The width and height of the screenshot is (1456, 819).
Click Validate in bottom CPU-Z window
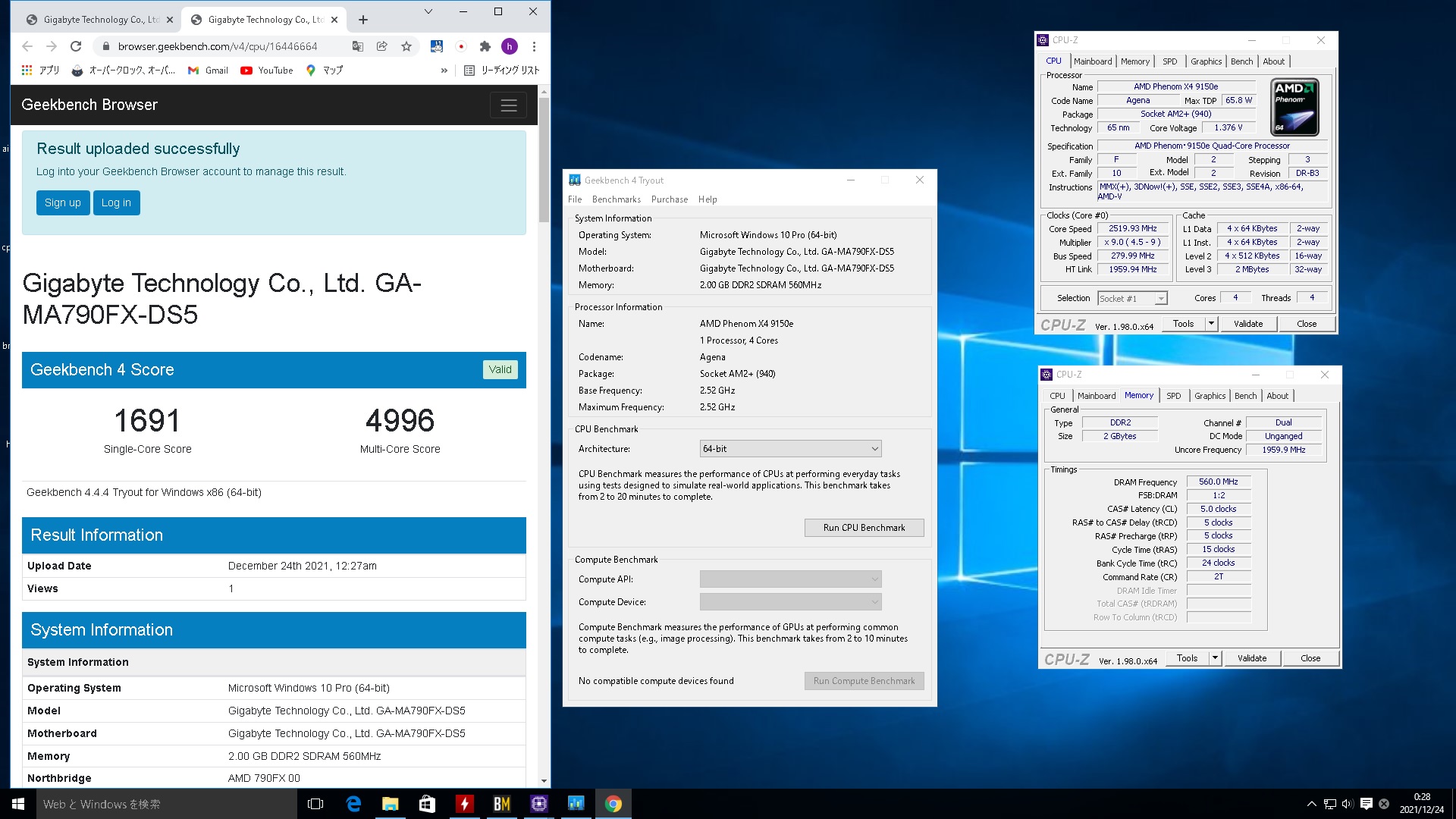click(x=1252, y=658)
